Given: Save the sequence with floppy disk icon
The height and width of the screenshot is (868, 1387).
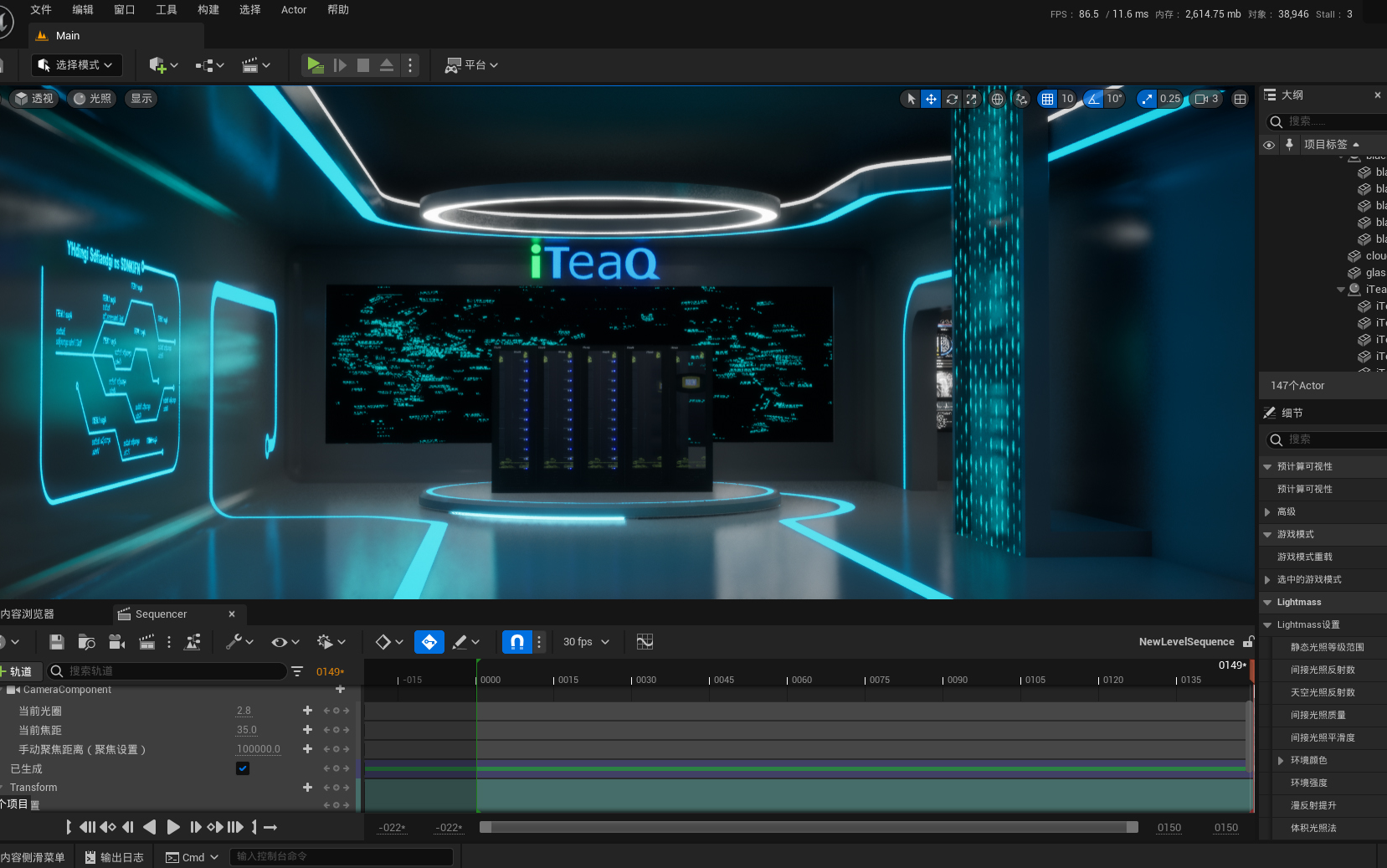Looking at the screenshot, I should point(57,642).
